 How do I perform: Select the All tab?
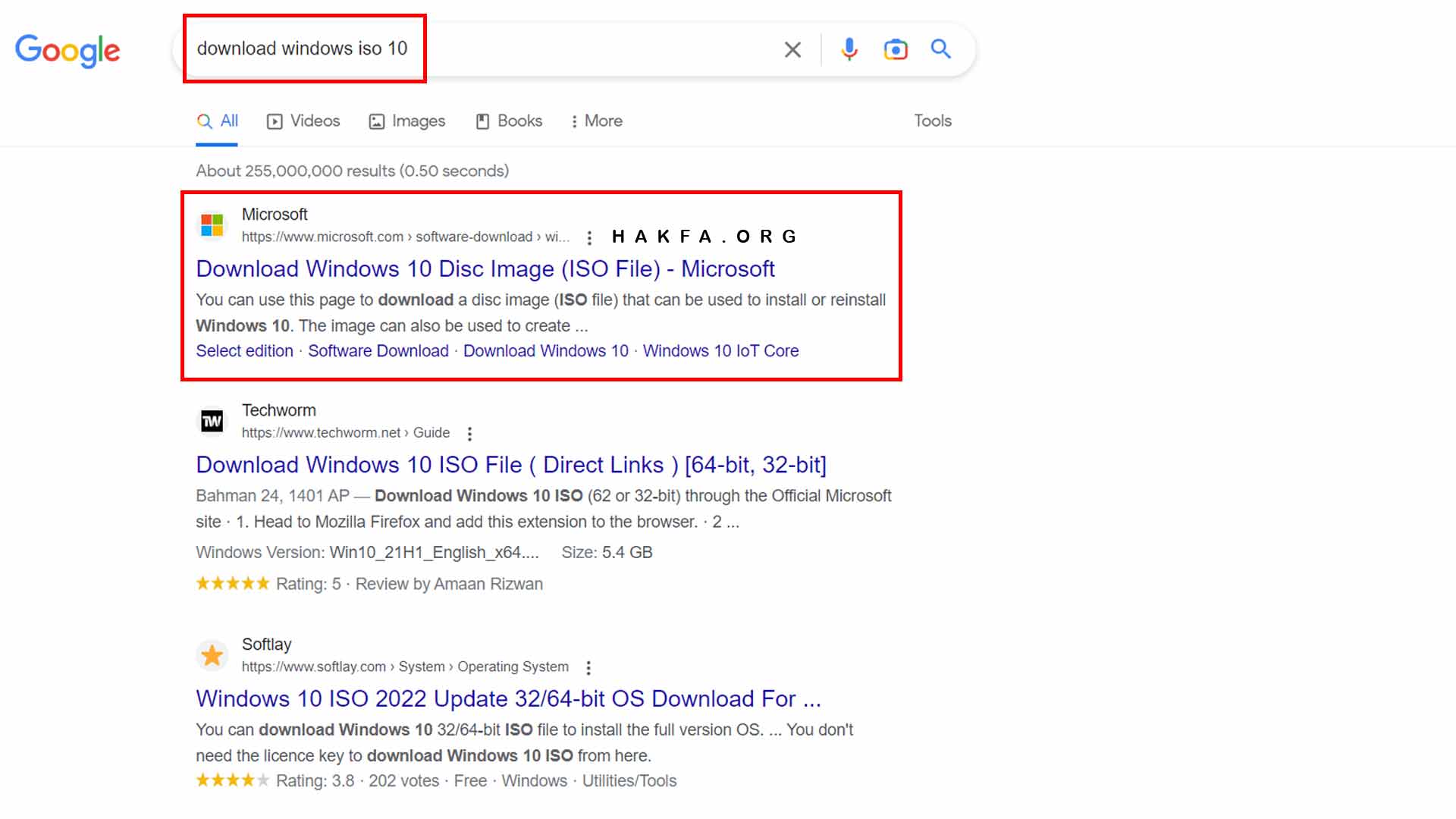pyautogui.click(x=217, y=121)
